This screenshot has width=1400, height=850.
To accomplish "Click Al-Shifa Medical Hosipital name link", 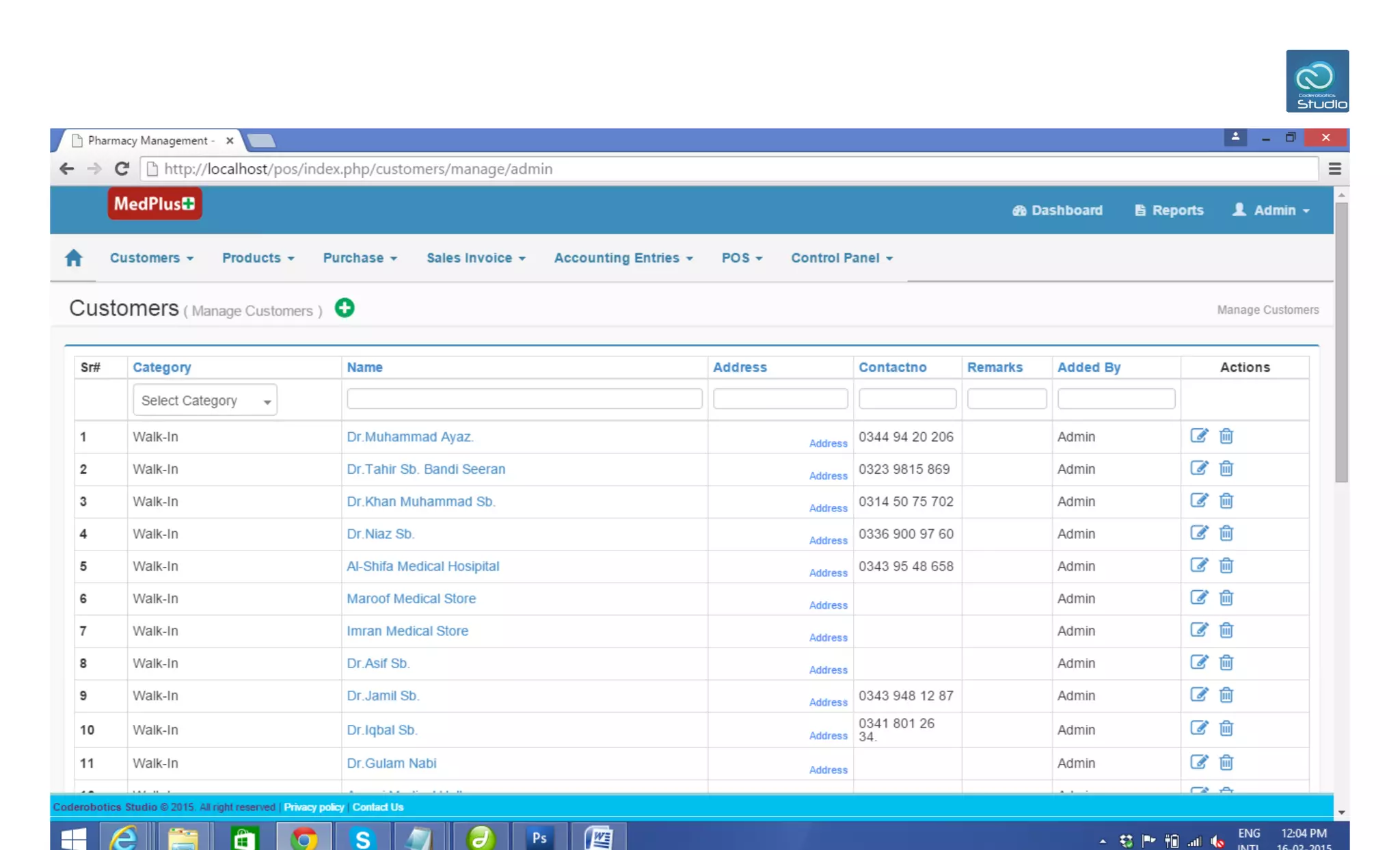I will click(422, 566).
